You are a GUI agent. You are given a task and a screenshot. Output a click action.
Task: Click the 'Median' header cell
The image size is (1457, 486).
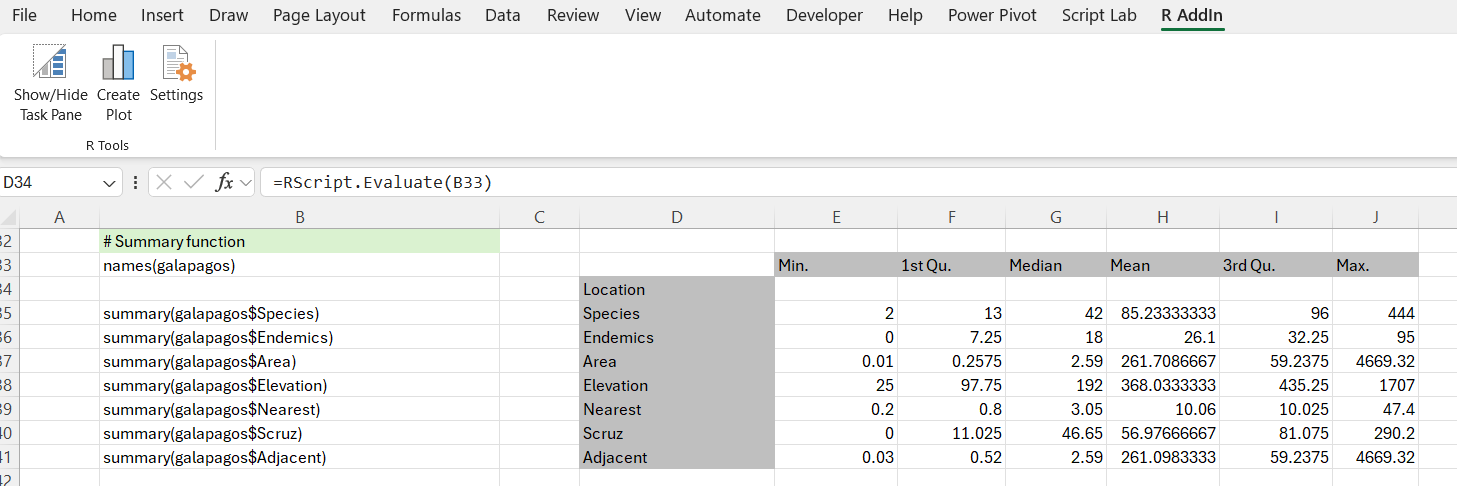(x=1056, y=265)
